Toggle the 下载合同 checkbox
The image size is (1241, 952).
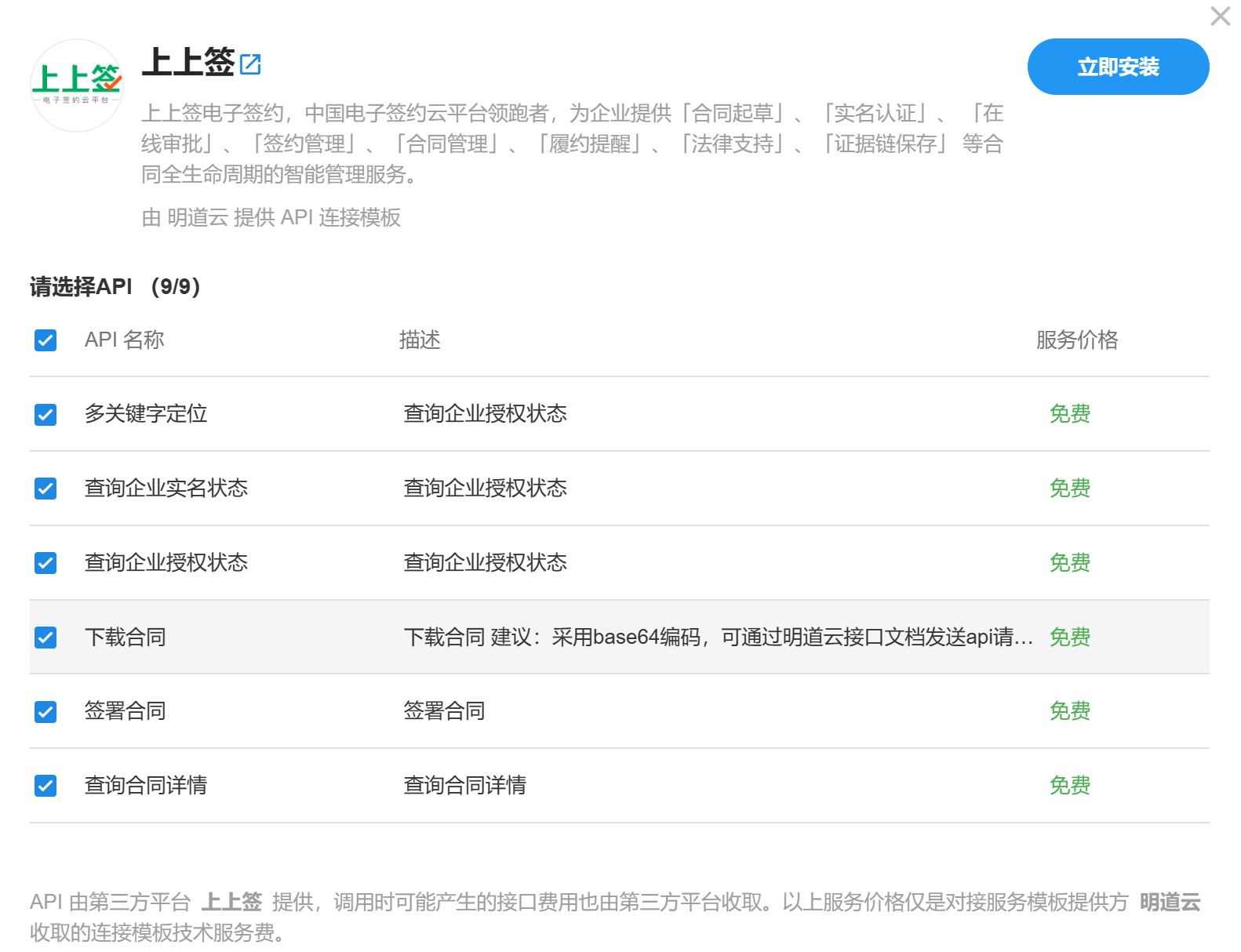point(45,638)
